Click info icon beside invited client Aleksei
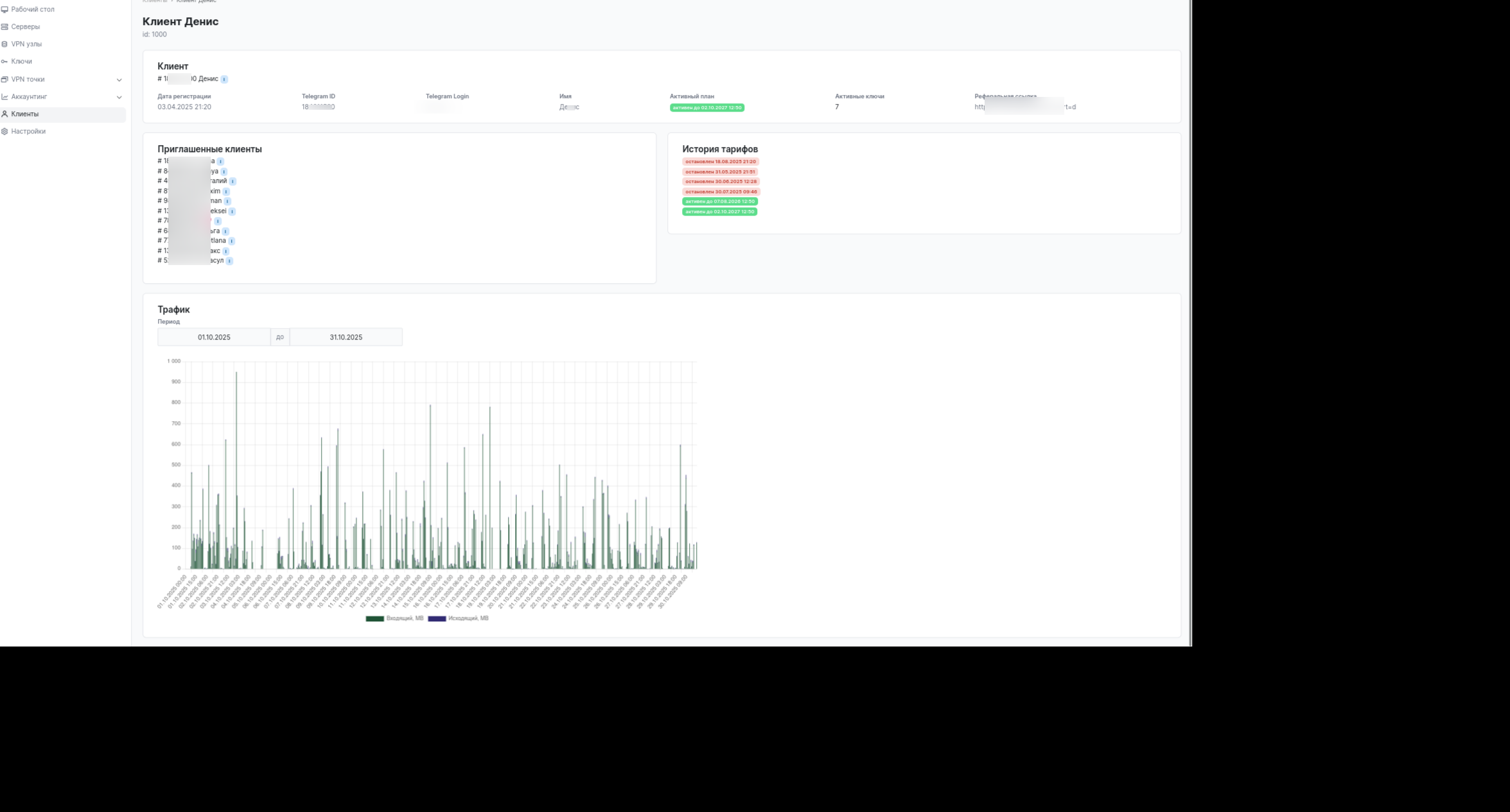1510x812 pixels. tap(232, 212)
